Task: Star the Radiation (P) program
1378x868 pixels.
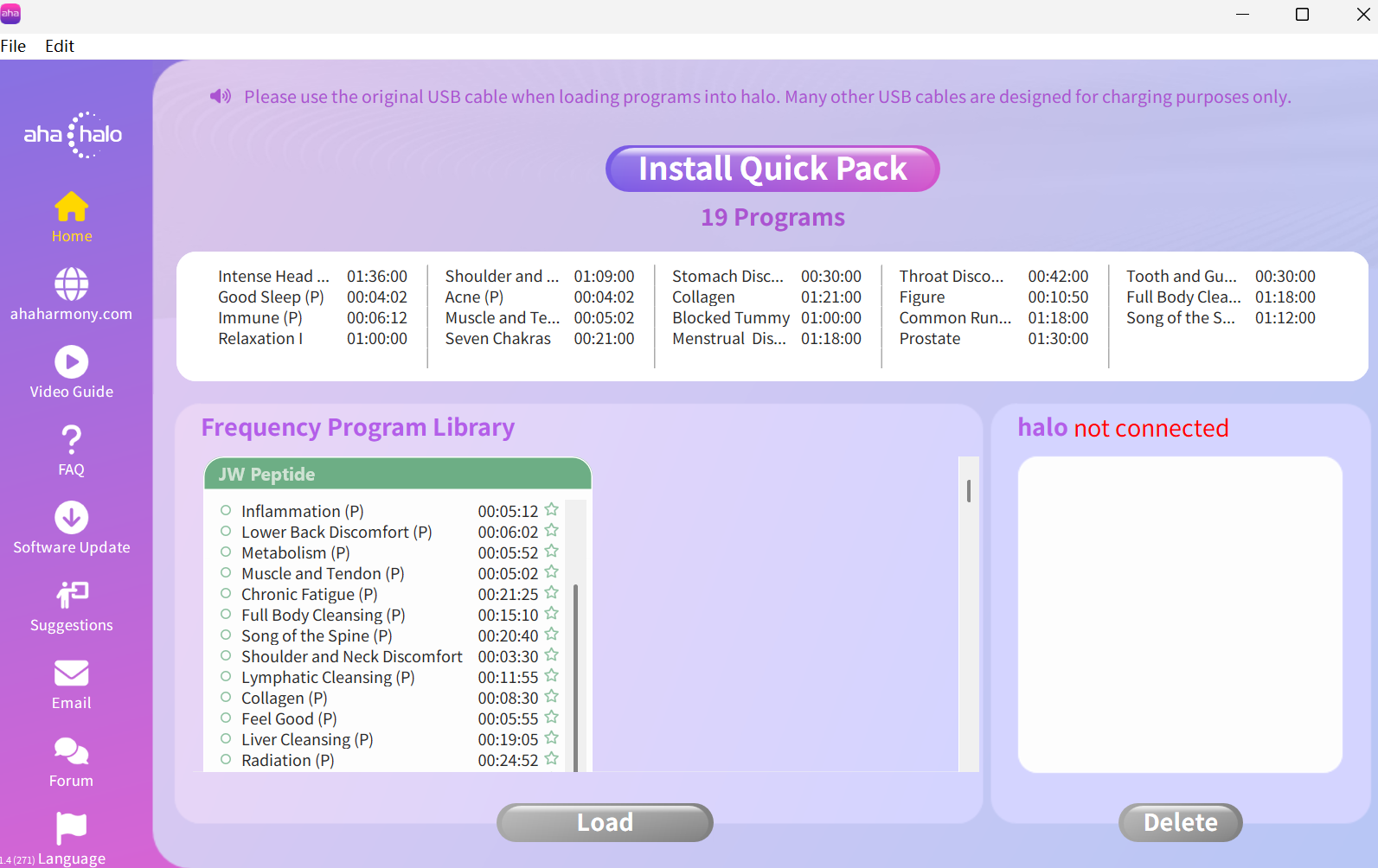Action: pyautogui.click(x=552, y=758)
